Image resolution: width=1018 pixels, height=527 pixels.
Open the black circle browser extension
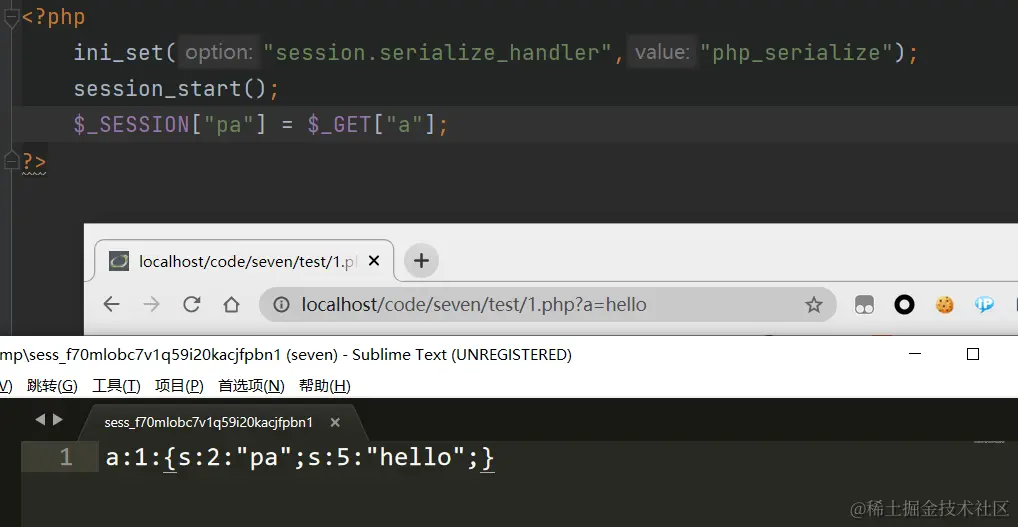tap(904, 304)
